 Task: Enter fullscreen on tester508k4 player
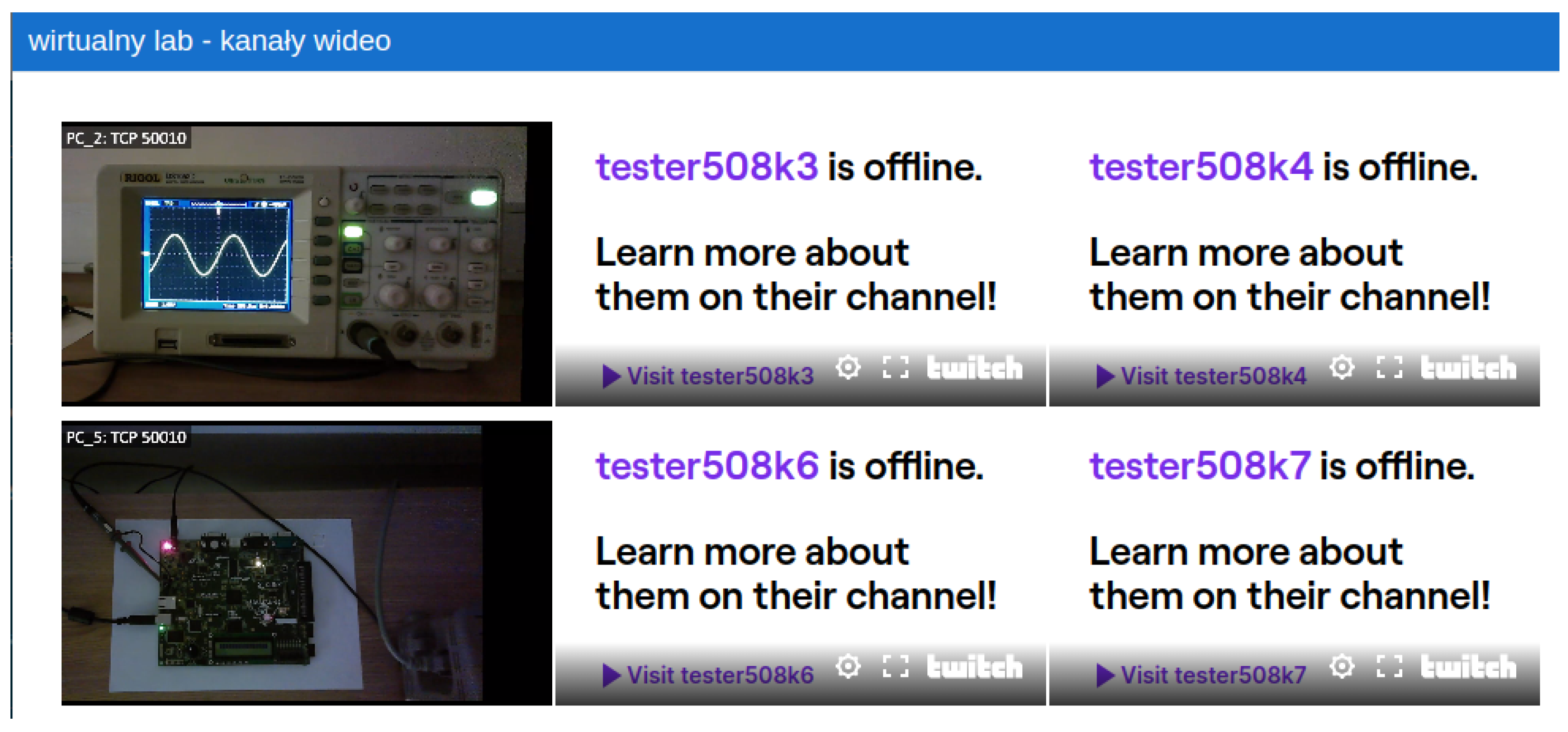pos(1389,367)
